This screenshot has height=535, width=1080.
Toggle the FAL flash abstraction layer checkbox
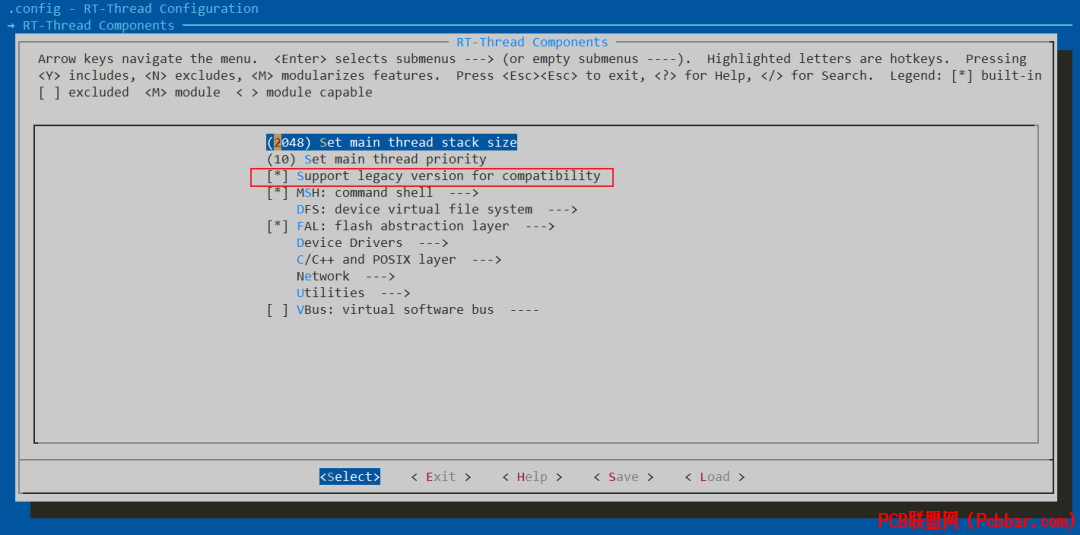278,226
